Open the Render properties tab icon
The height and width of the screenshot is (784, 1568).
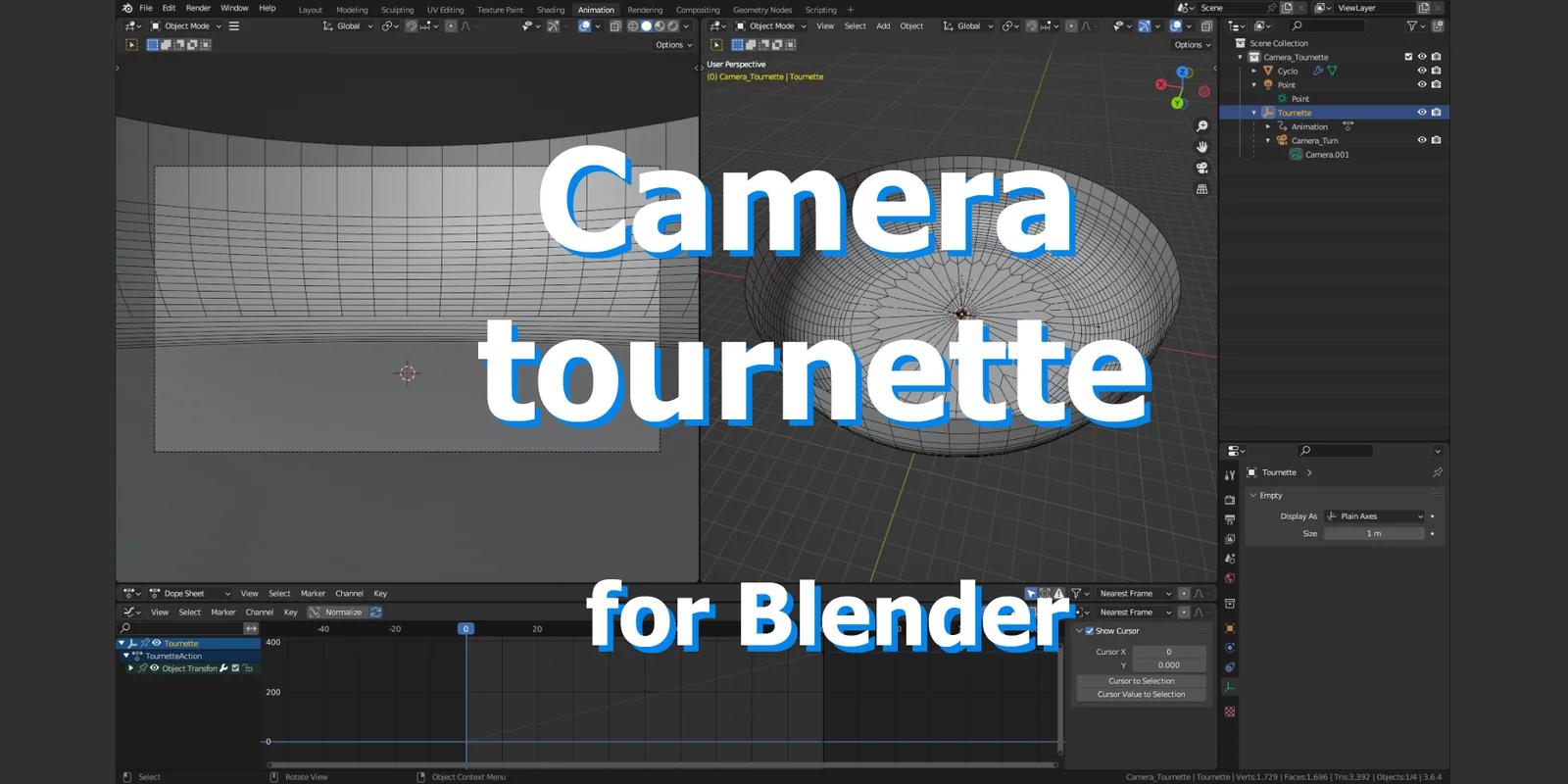[x=1230, y=500]
